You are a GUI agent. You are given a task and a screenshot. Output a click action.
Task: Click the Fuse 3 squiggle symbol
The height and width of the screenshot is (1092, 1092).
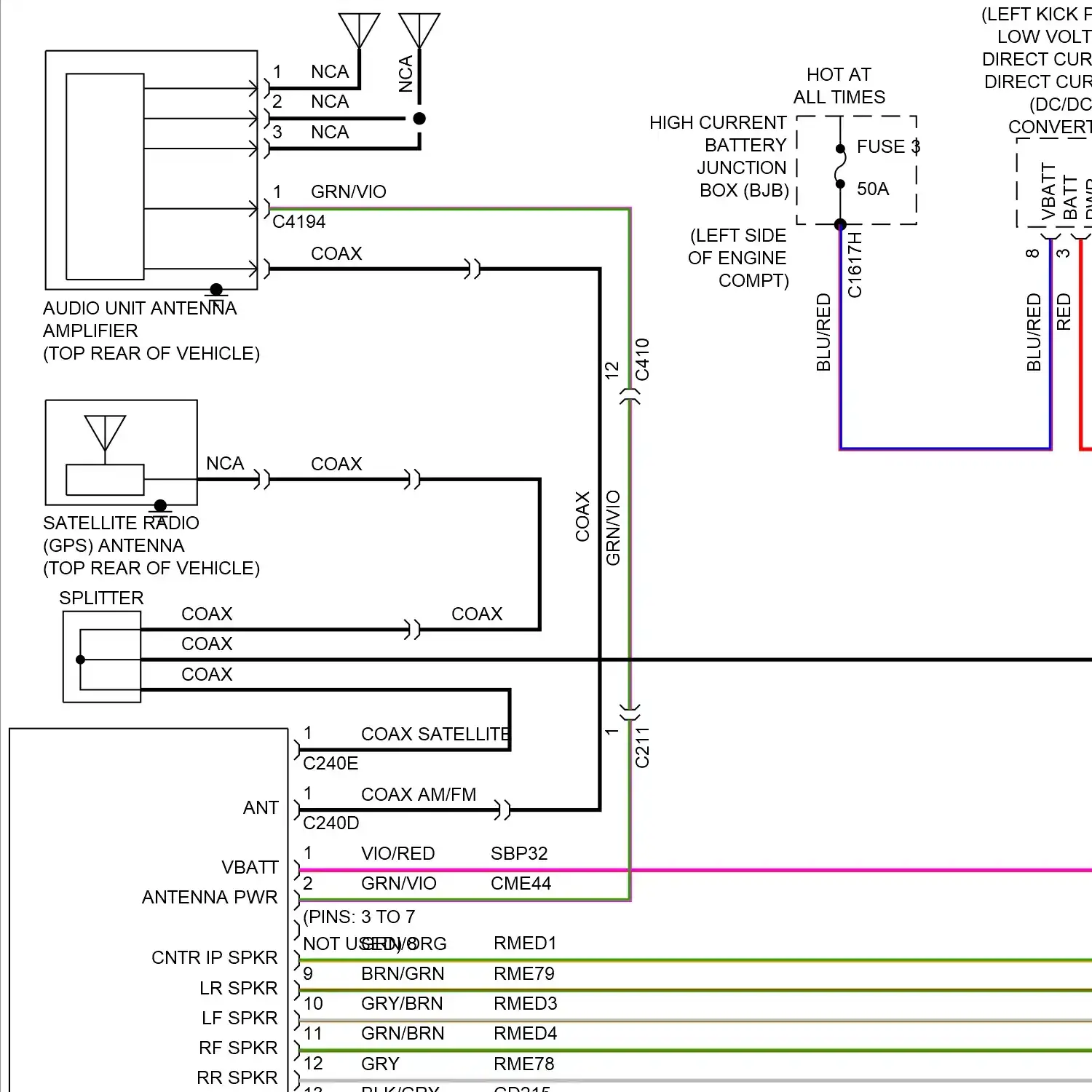840,166
